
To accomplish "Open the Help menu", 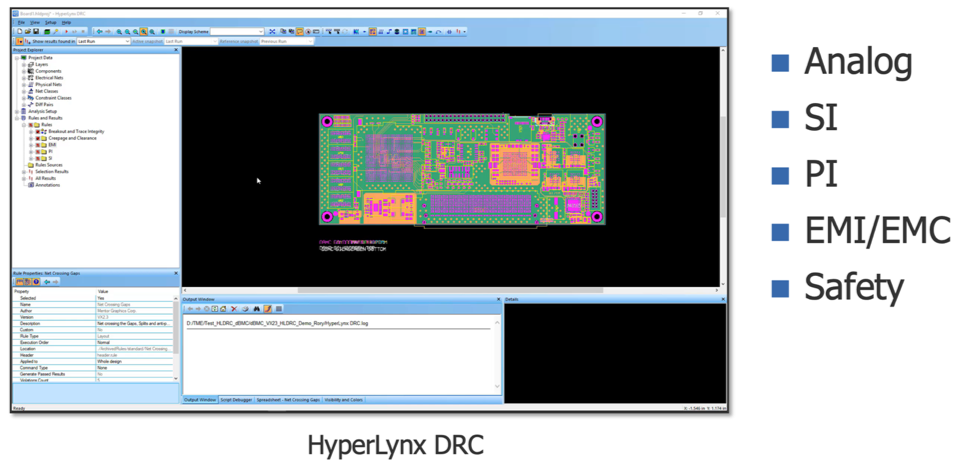I will point(66,22).
